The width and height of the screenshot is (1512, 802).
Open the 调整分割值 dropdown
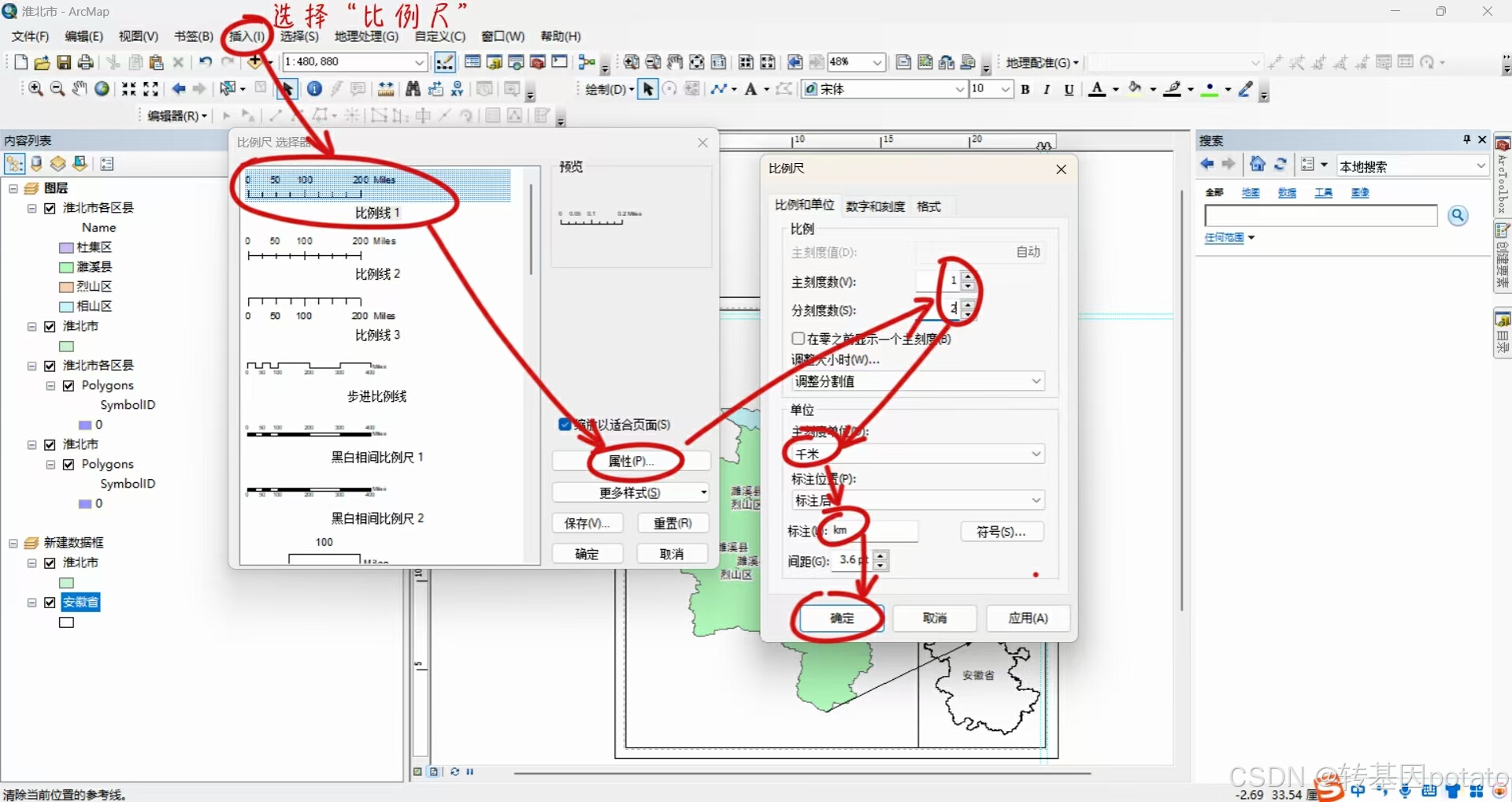[918, 381]
